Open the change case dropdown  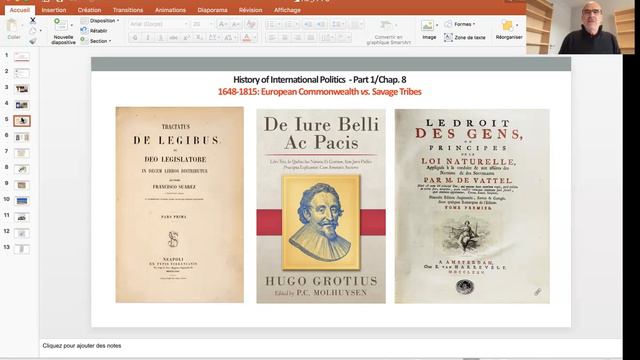pos(230,38)
